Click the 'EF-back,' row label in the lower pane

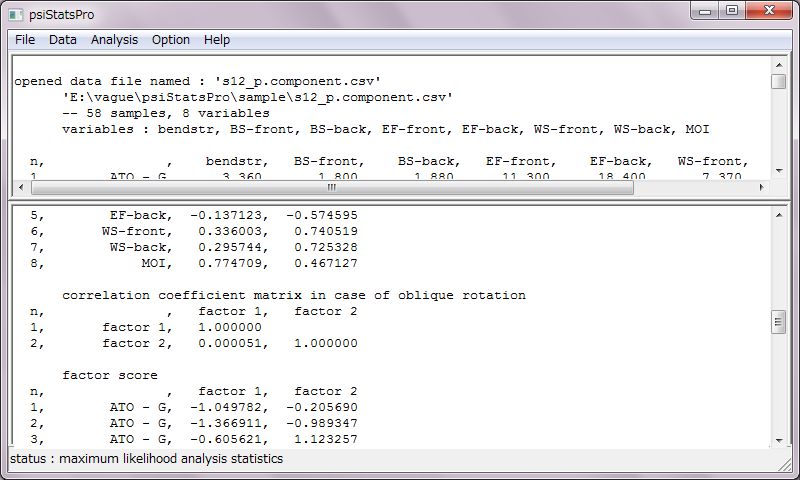click(x=141, y=216)
